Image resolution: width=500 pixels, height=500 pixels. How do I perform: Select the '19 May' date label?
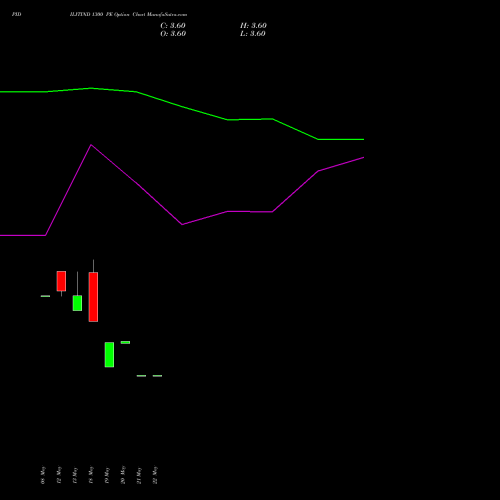(107, 475)
